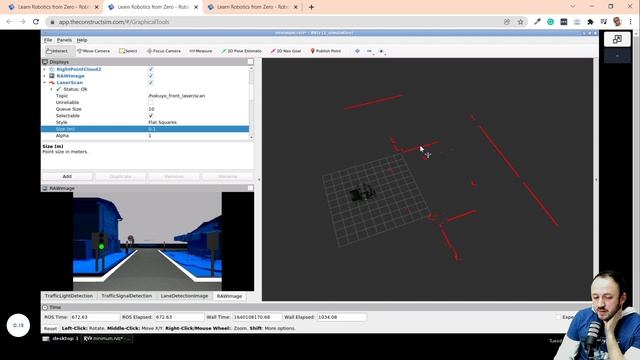Open the Help menu

coord(82,40)
